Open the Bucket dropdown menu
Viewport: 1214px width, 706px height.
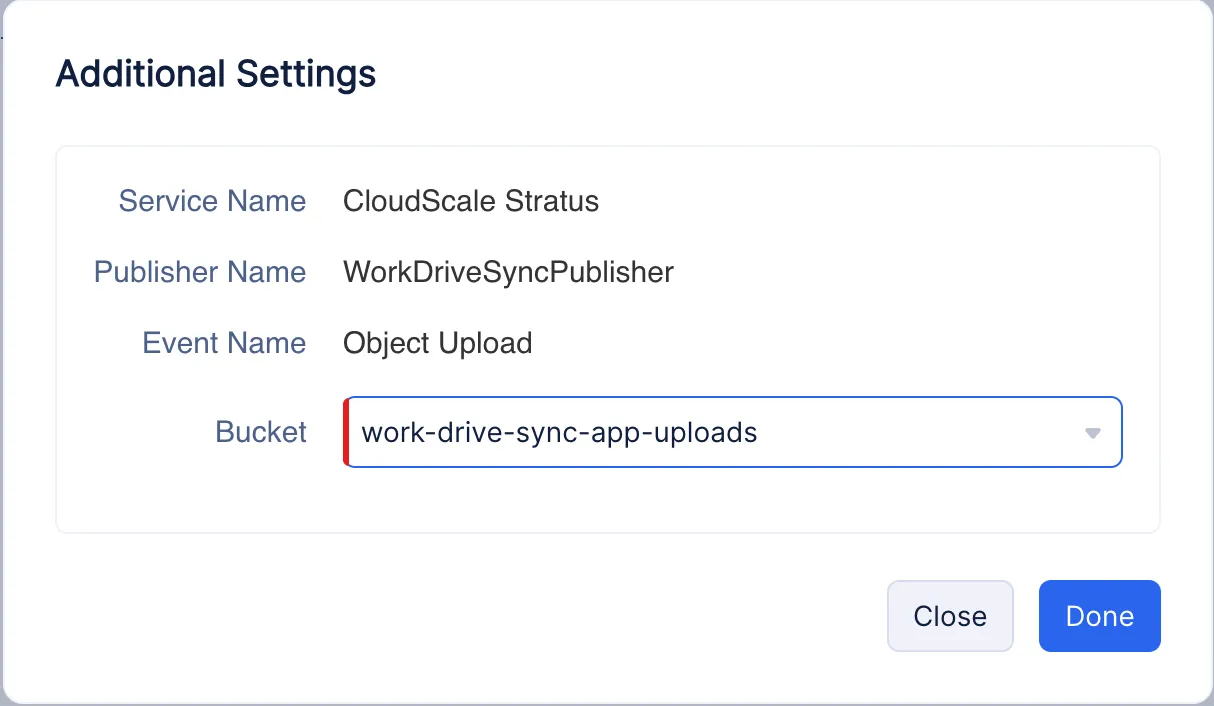(x=733, y=432)
